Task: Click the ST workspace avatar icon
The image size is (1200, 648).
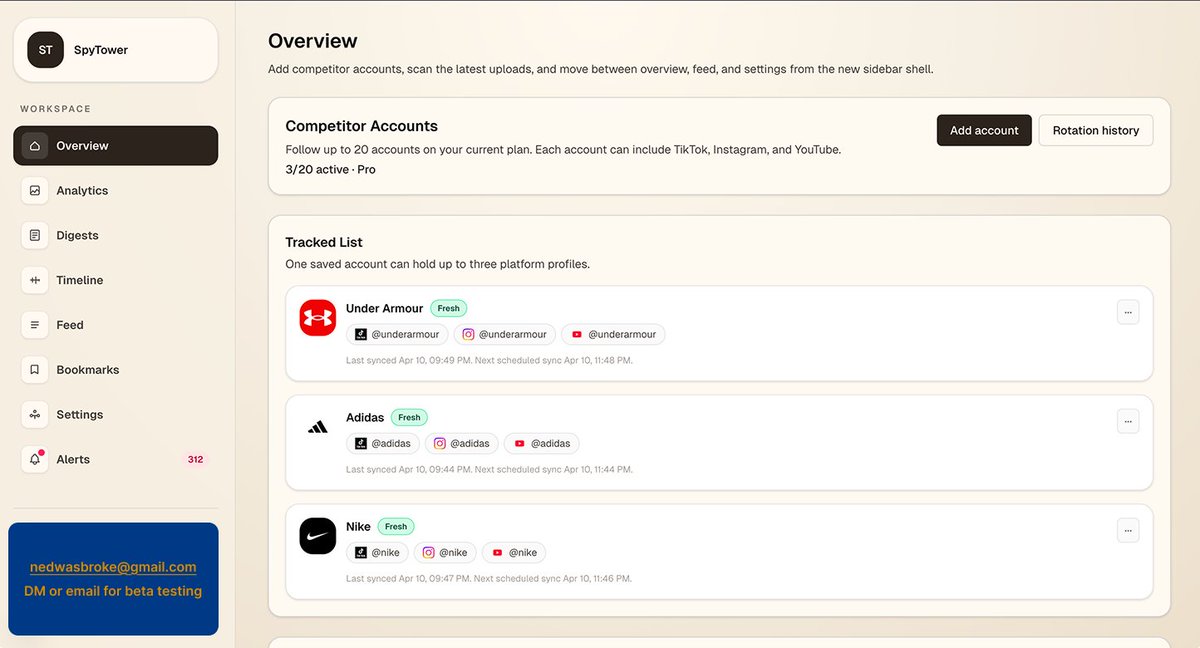Action: [x=45, y=50]
